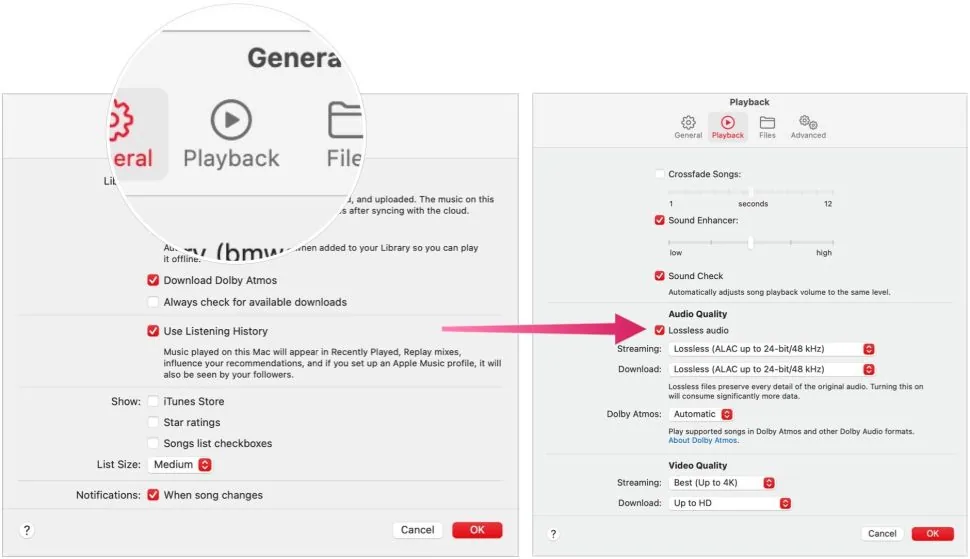Viewport: 970px width, 559px height.
Task: Click 'Lossless files preserve every detail' description
Action: tap(796, 391)
